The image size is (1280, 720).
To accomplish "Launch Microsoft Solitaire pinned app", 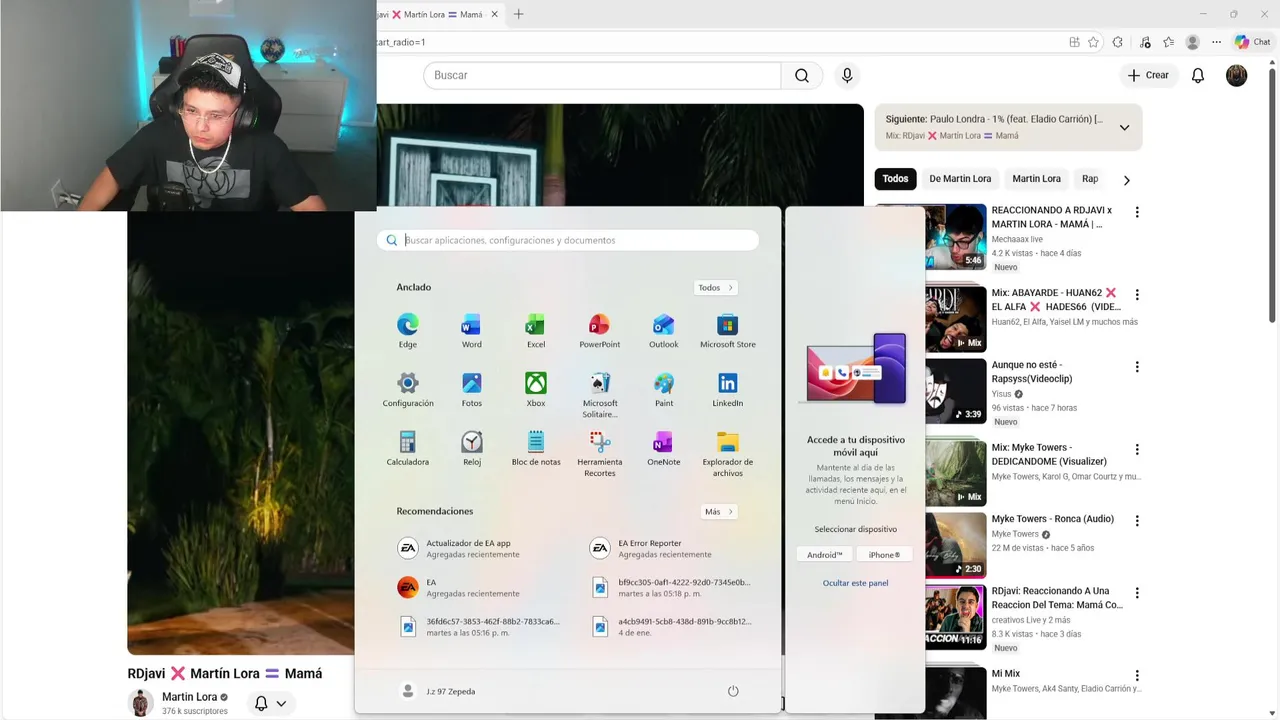I will pos(600,395).
